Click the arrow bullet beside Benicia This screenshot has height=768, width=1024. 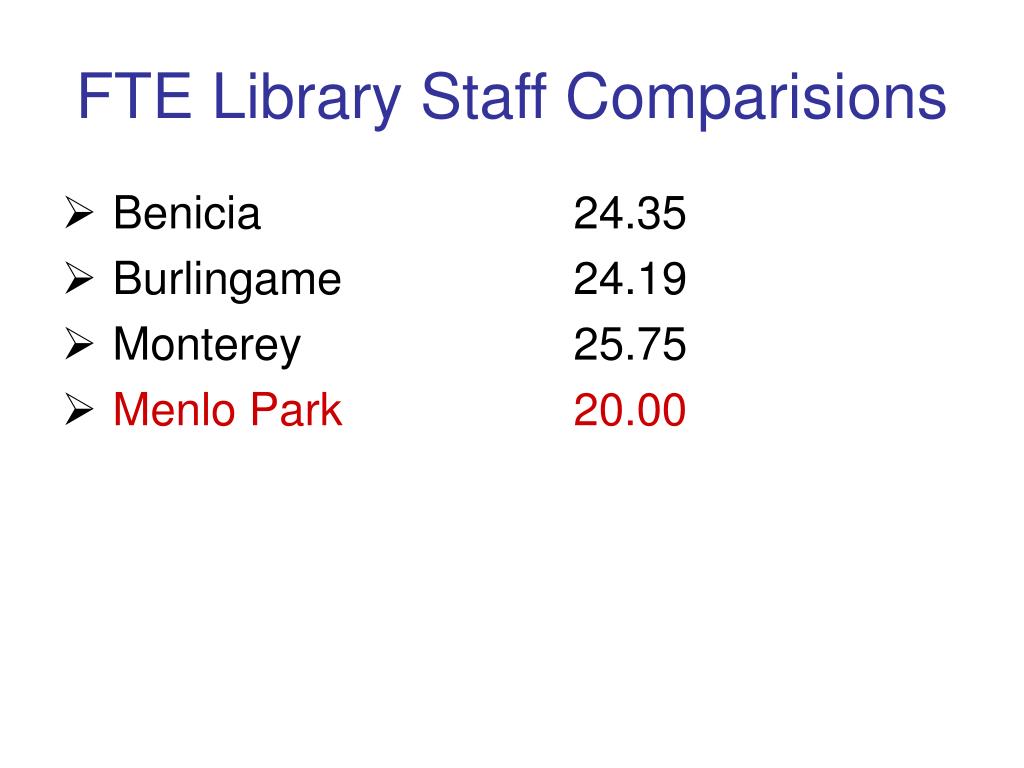click(x=80, y=213)
